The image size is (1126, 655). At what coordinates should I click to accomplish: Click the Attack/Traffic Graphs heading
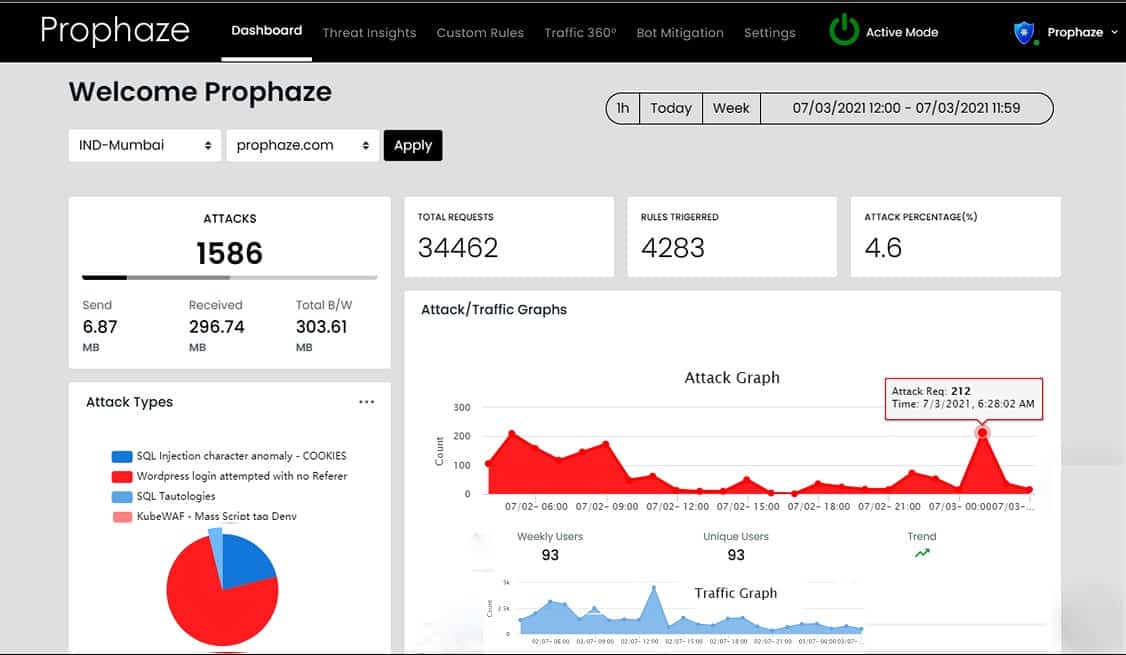(494, 310)
